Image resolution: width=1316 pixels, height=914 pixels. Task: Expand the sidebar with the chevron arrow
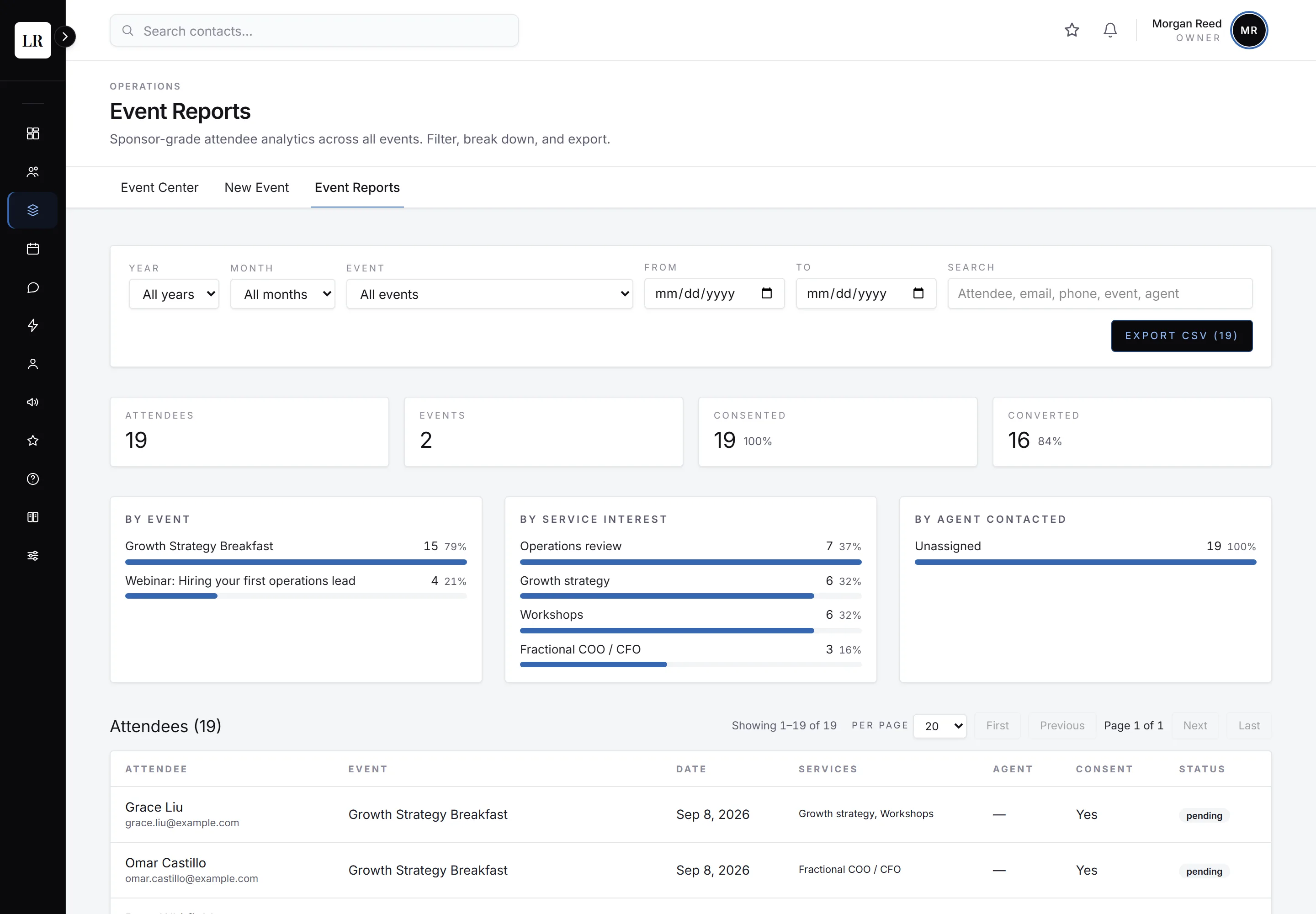click(x=65, y=37)
